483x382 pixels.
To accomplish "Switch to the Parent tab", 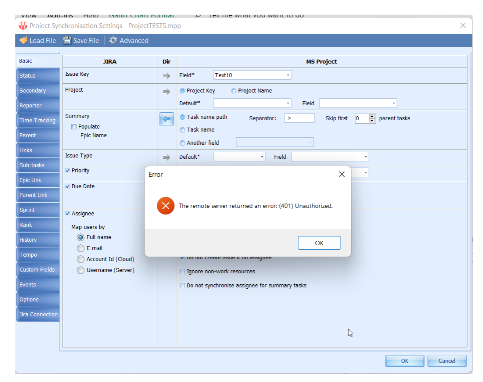I will pyautogui.click(x=38, y=135).
